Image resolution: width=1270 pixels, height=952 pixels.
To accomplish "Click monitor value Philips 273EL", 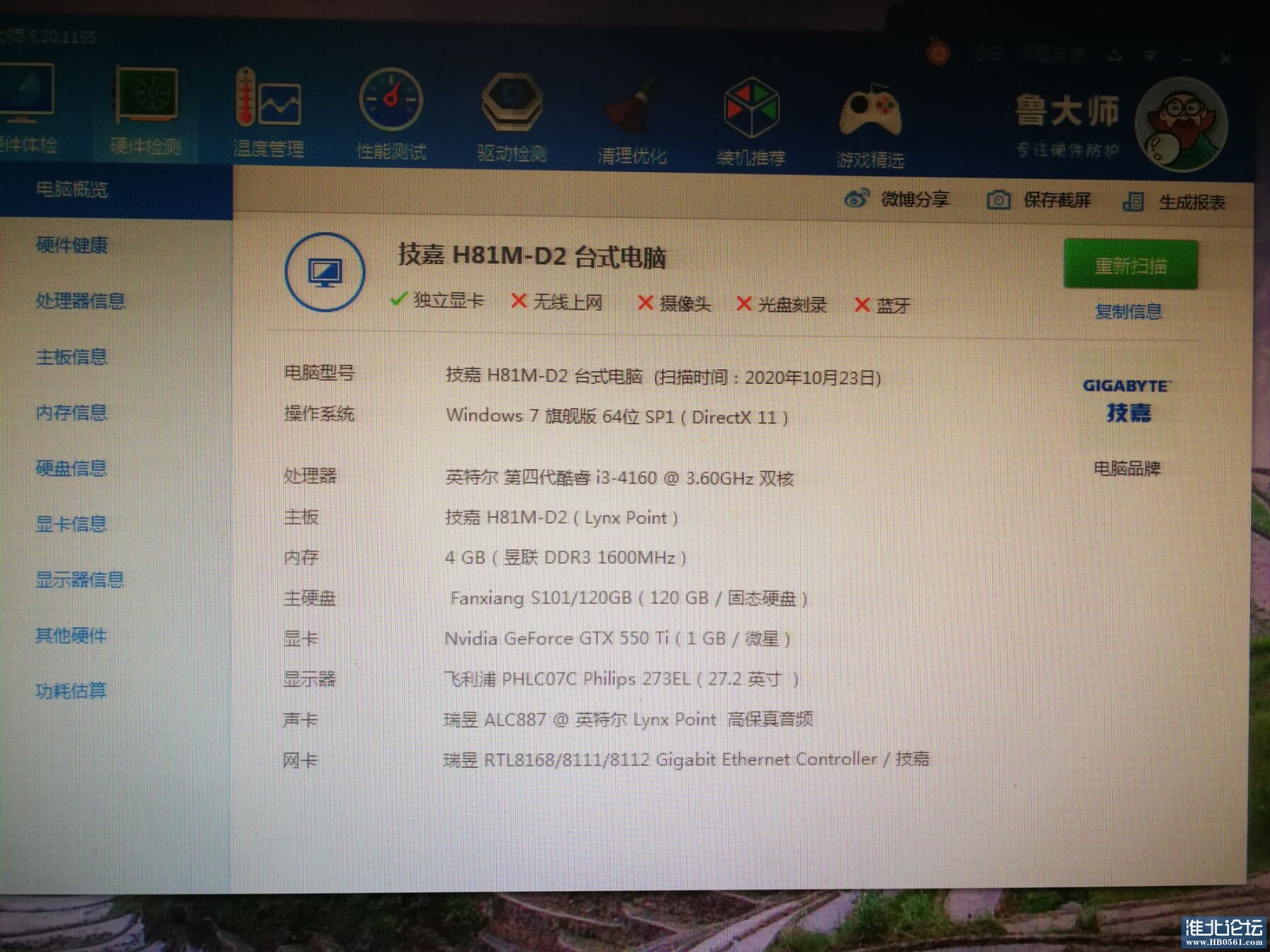I will pos(622,679).
